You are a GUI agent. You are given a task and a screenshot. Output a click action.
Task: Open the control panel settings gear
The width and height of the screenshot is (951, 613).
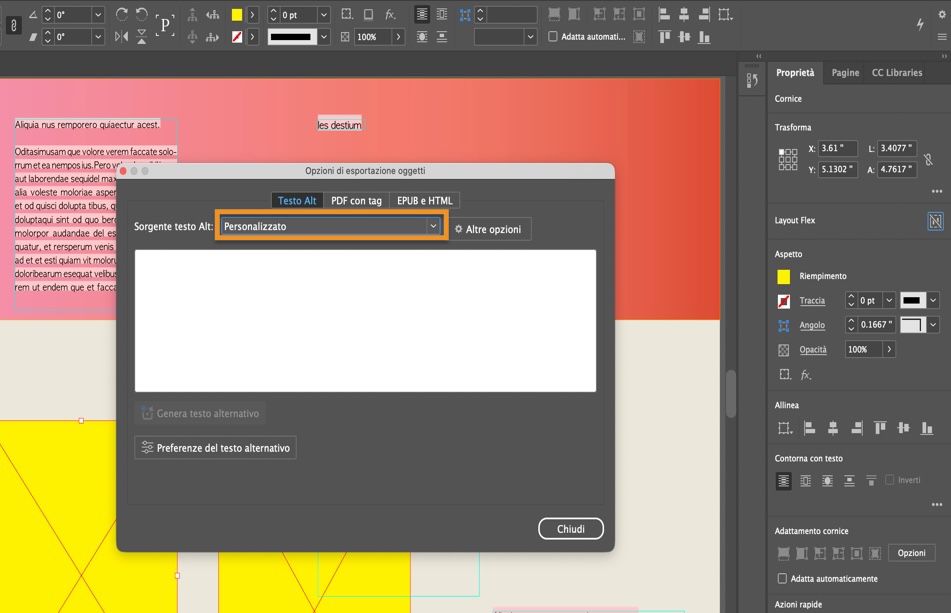(942, 14)
